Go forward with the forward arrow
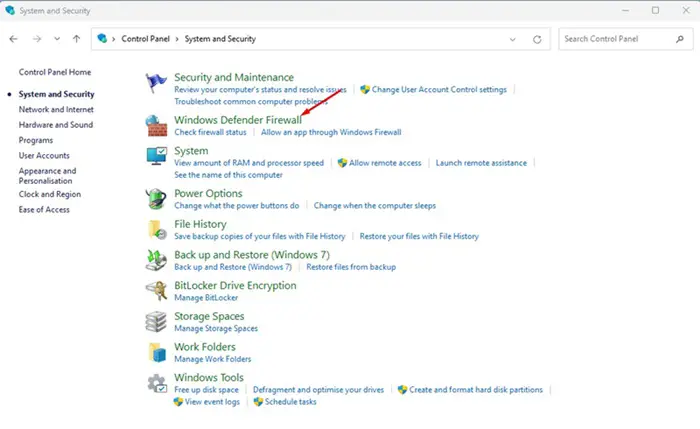 37,39
